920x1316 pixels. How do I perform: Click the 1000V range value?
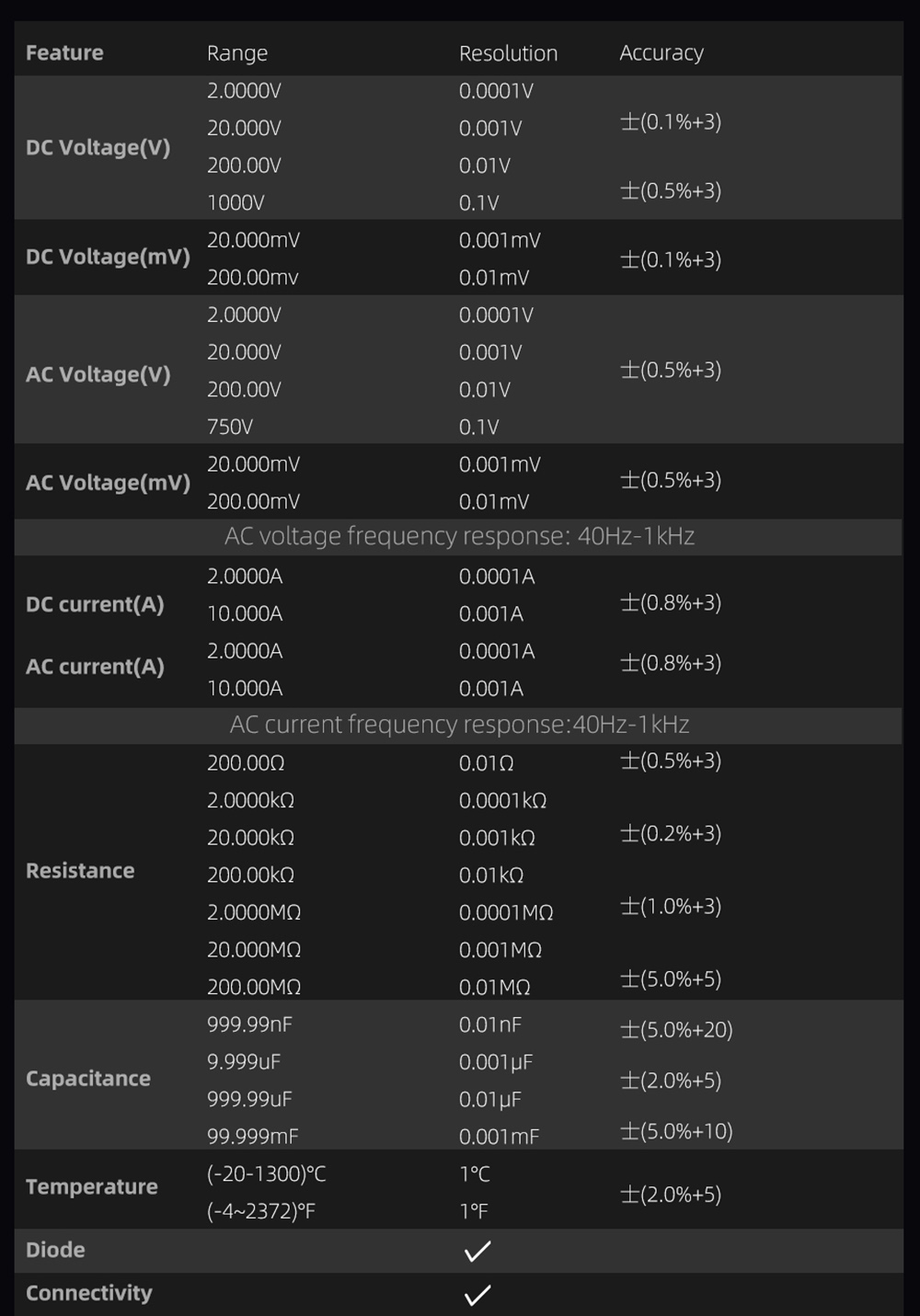click(236, 203)
